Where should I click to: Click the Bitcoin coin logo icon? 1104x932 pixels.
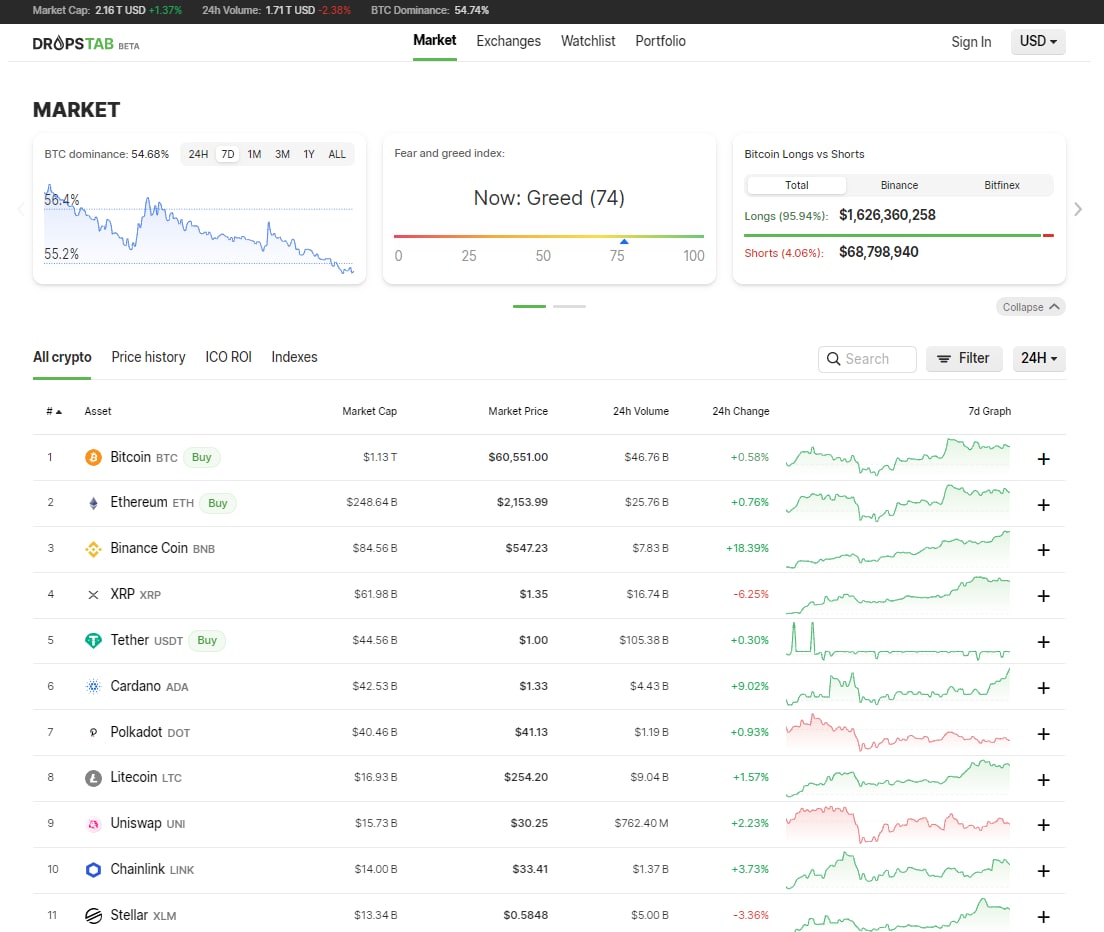point(93,458)
